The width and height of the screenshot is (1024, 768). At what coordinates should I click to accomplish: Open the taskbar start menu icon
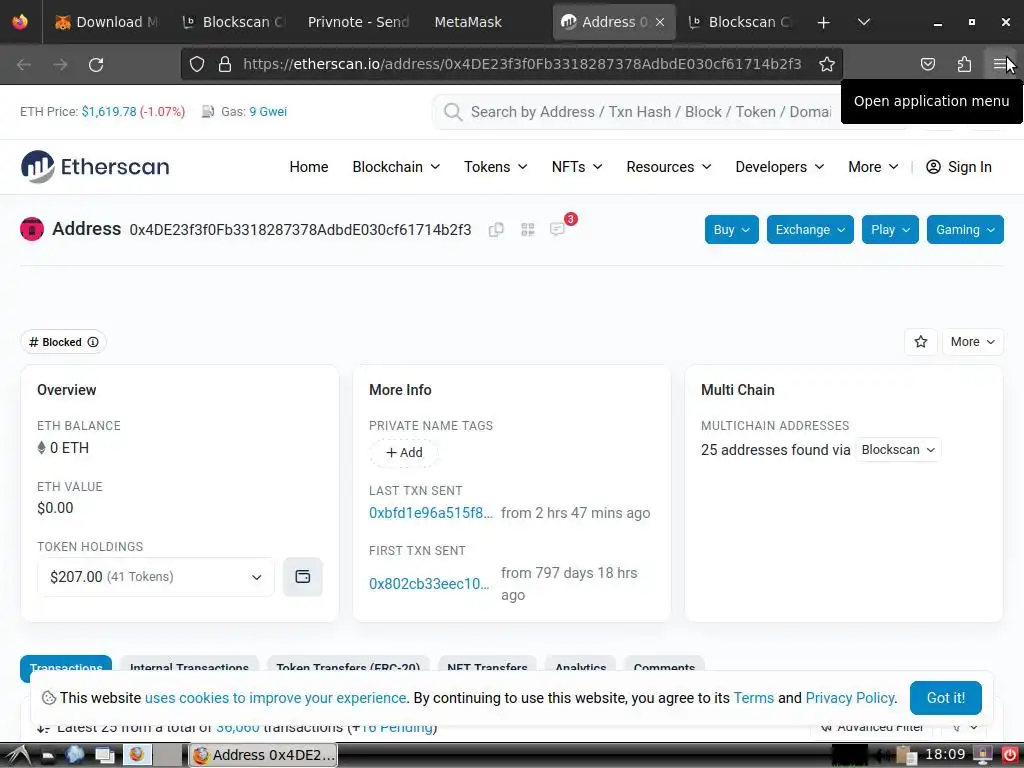(17, 756)
